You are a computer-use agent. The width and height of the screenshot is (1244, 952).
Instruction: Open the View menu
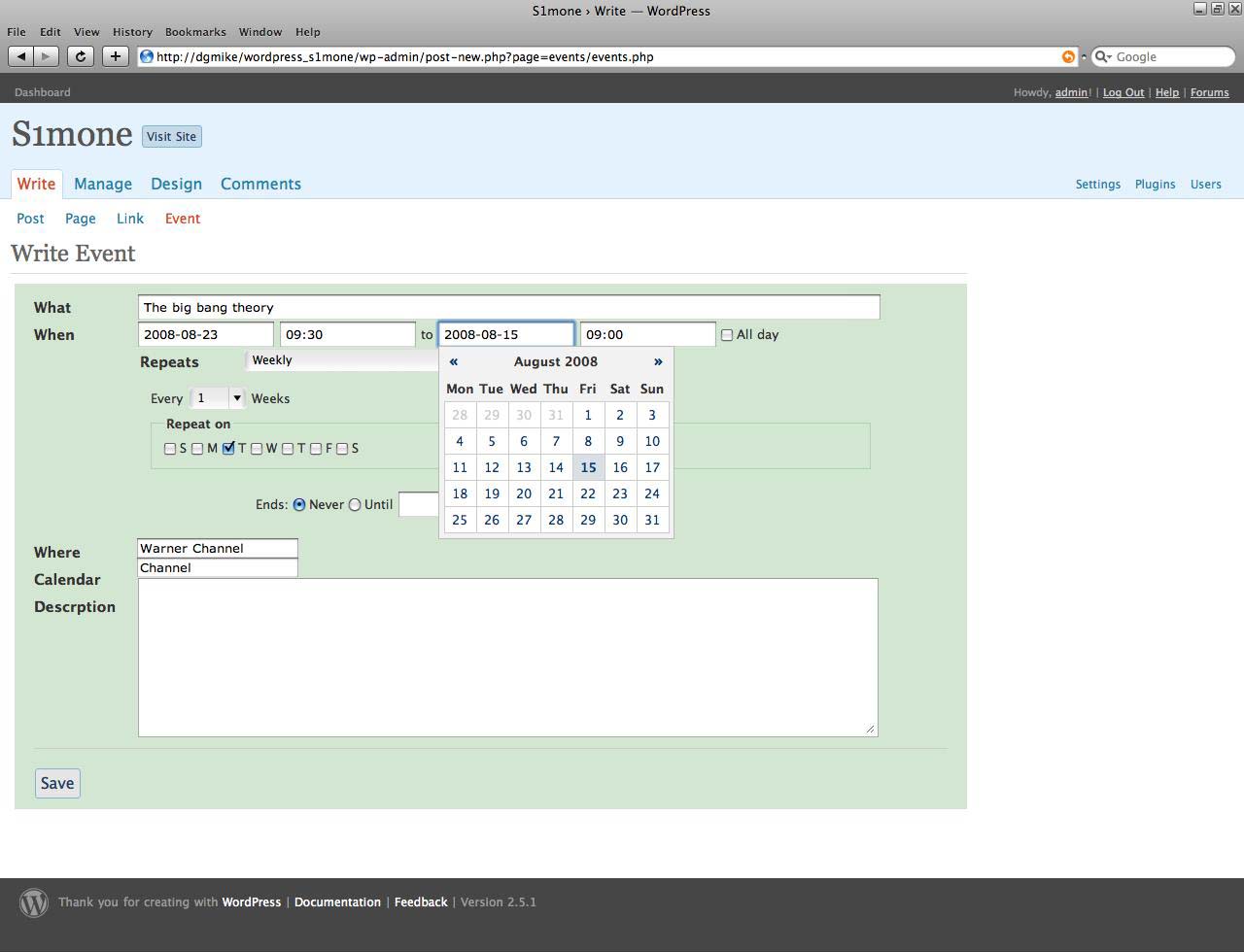86,31
